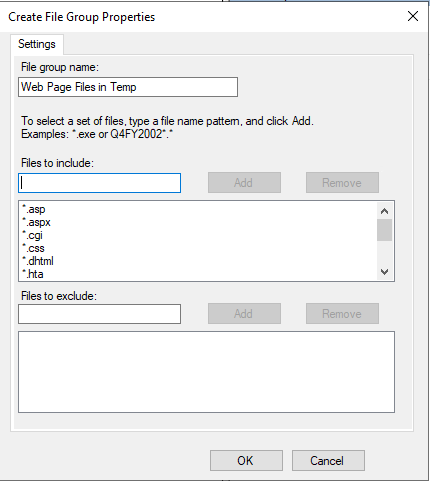Close the Create File Group Properties dialog
This screenshot has height=481, width=430.
tap(413, 16)
